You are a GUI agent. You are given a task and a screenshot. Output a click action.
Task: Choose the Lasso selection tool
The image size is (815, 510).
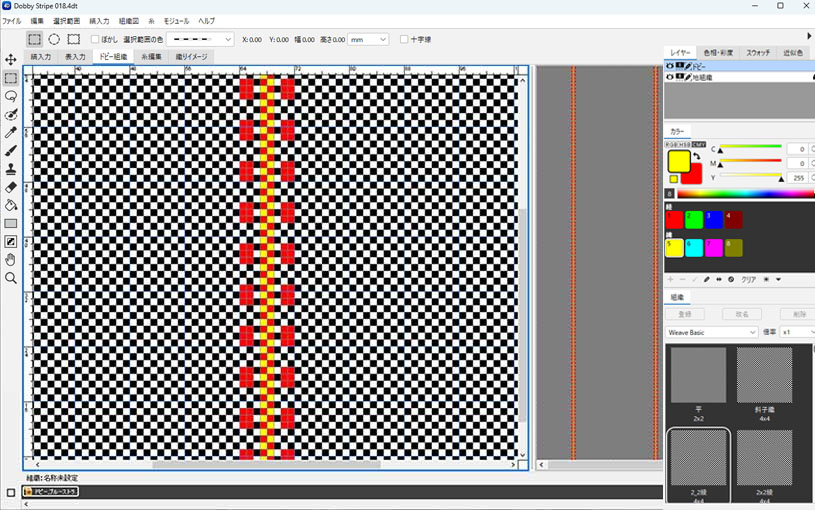(x=10, y=96)
